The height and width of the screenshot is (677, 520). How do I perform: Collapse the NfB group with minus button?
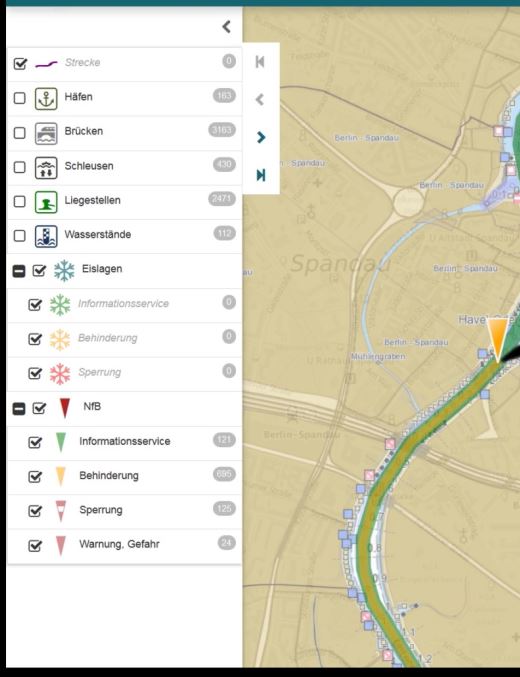pyautogui.click(x=19, y=408)
